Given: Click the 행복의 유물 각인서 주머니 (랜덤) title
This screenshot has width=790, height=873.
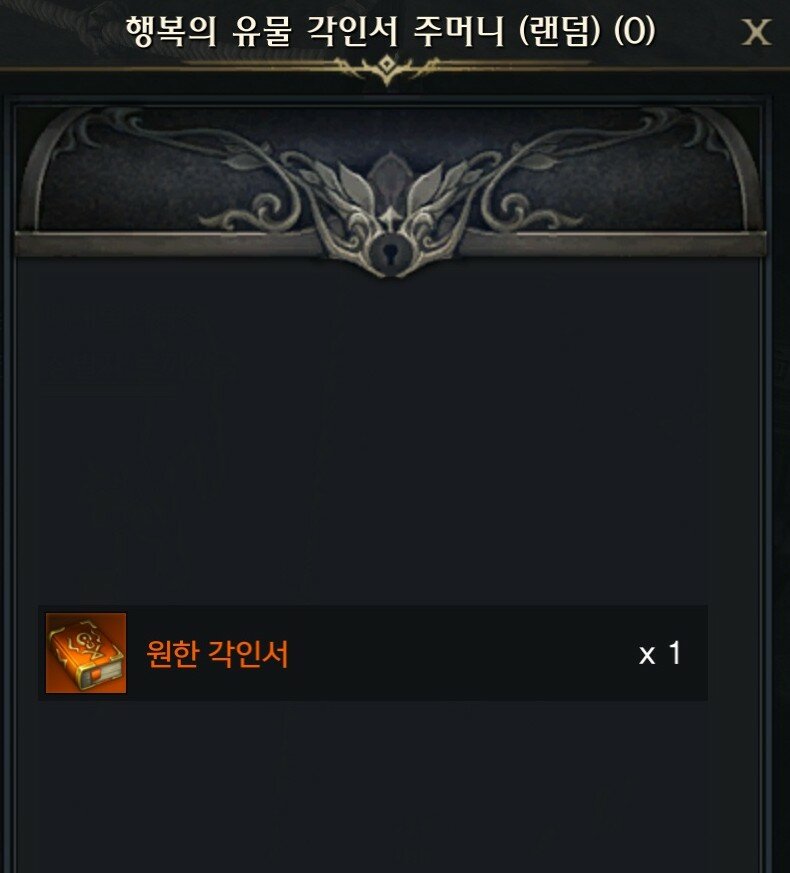Looking at the screenshot, I should [363, 31].
